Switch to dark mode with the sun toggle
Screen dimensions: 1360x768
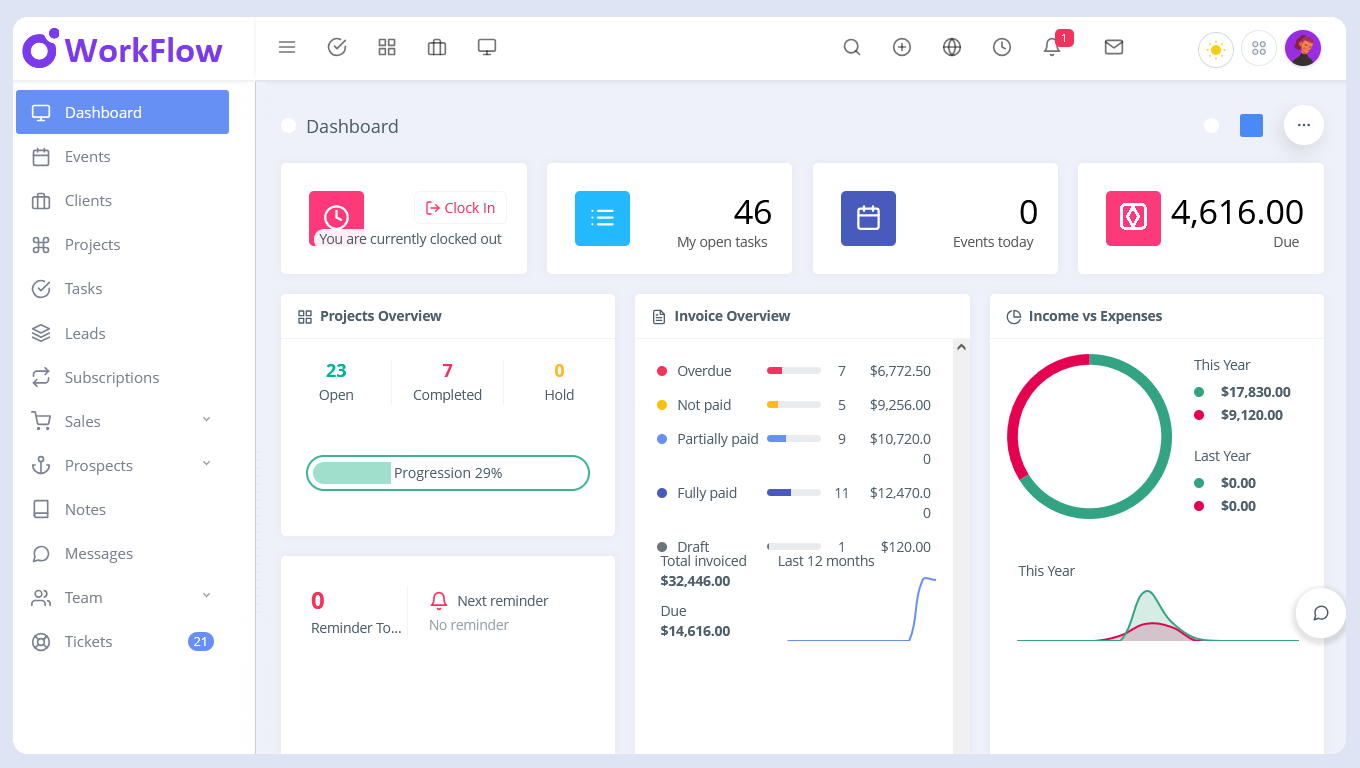click(1215, 48)
